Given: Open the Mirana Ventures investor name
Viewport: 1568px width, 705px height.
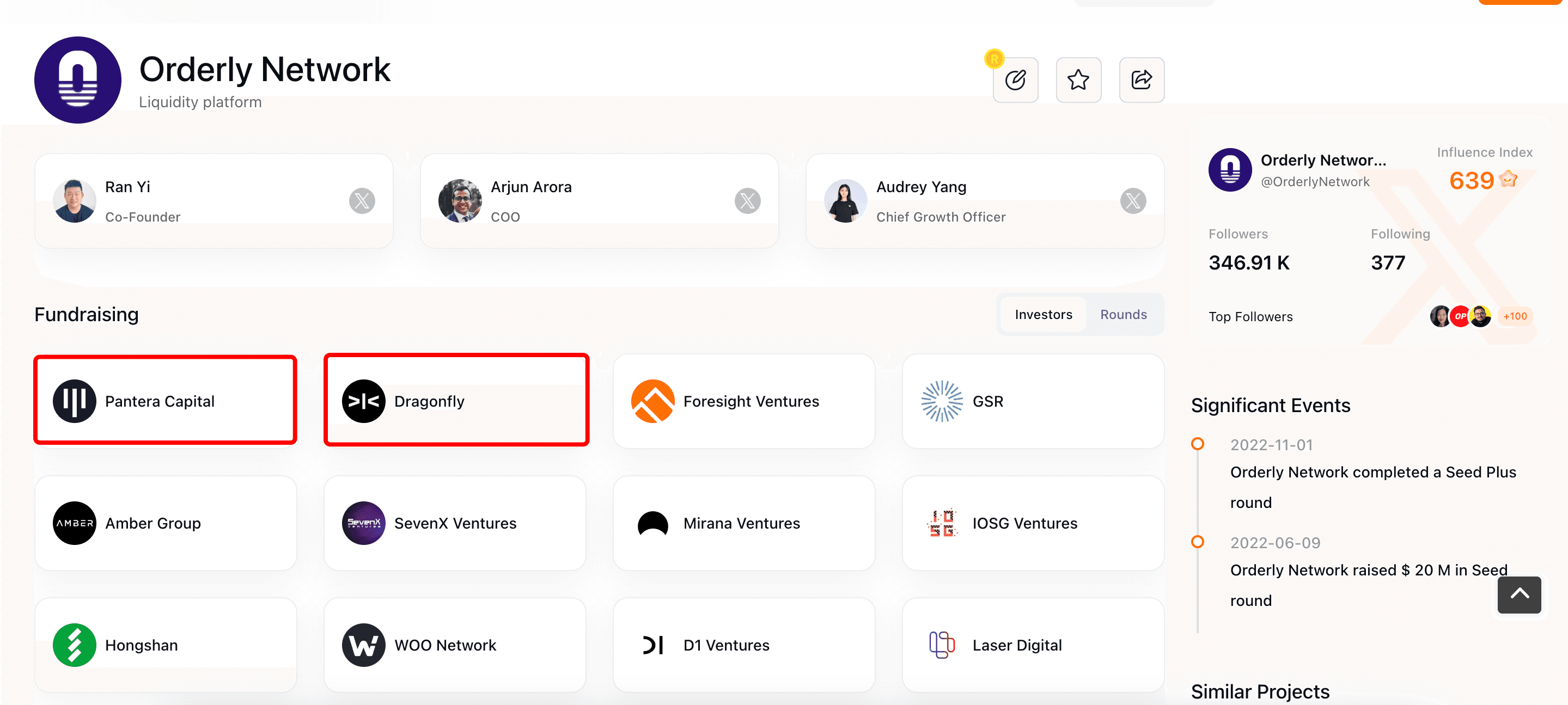Looking at the screenshot, I should [741, 523].
